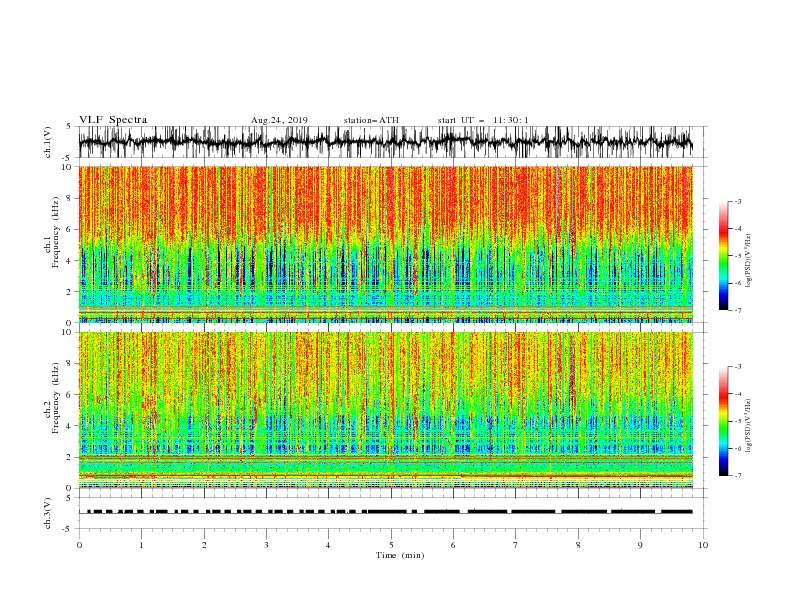Click the "8" tick on the time axis
This screenshot has width=792, height=612.
(x=578, y=545)
